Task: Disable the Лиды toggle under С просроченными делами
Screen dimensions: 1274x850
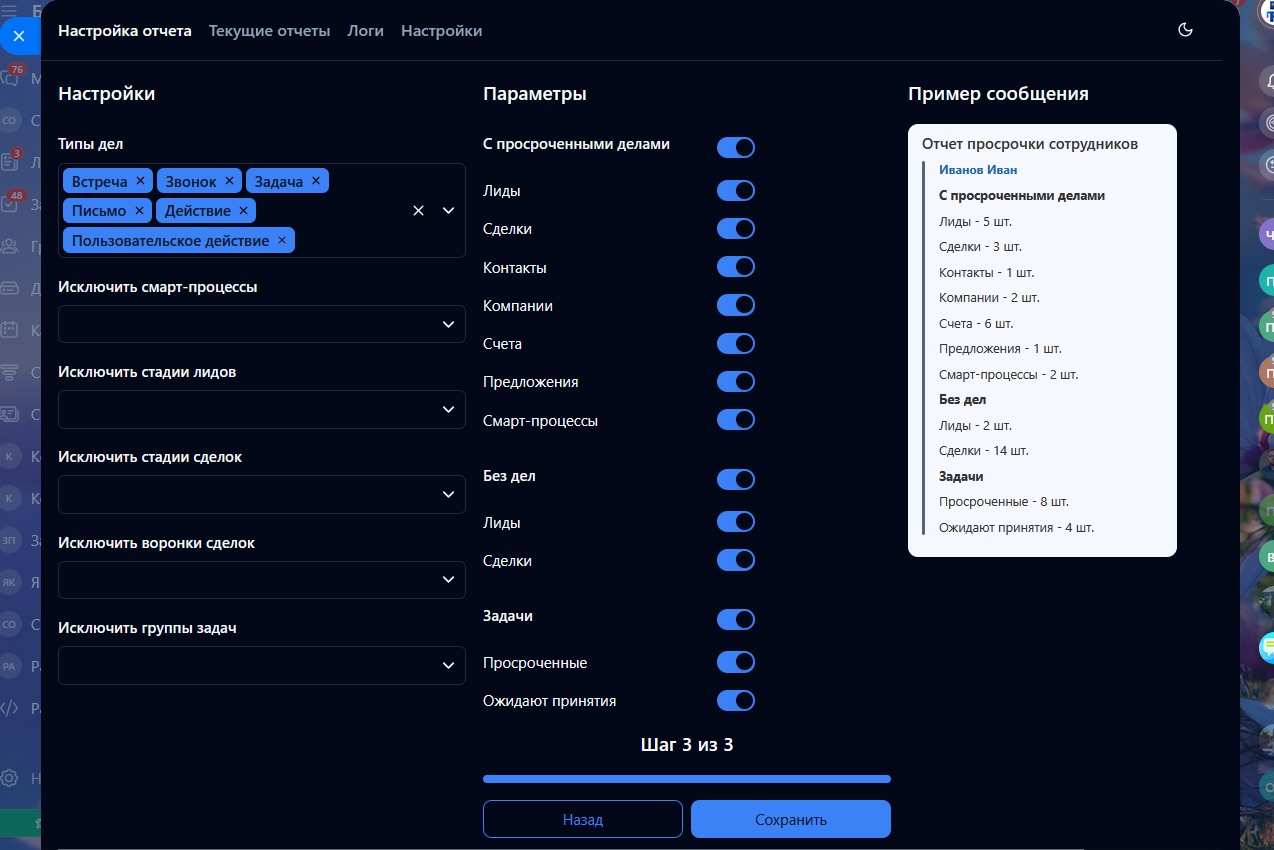Action: pos(735,191)
